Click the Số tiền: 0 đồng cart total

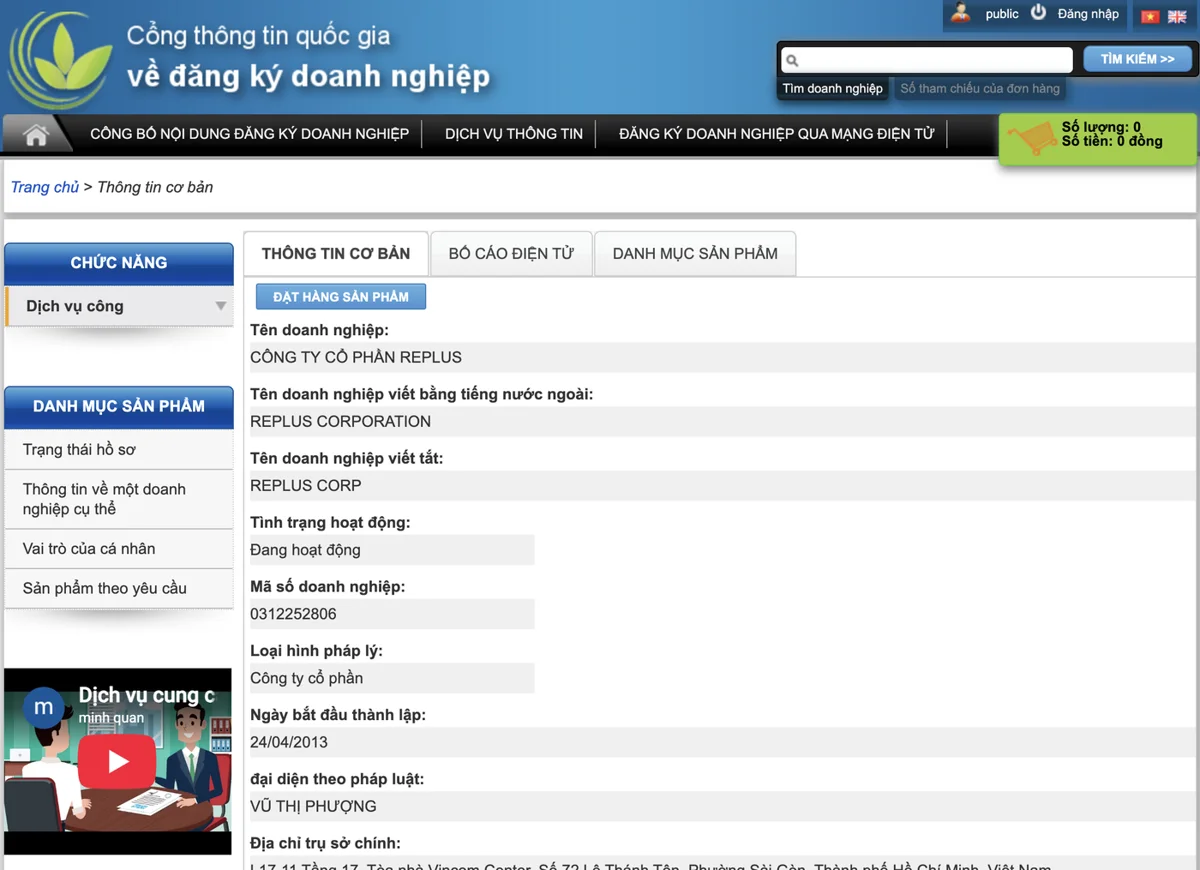[1112, 141]
